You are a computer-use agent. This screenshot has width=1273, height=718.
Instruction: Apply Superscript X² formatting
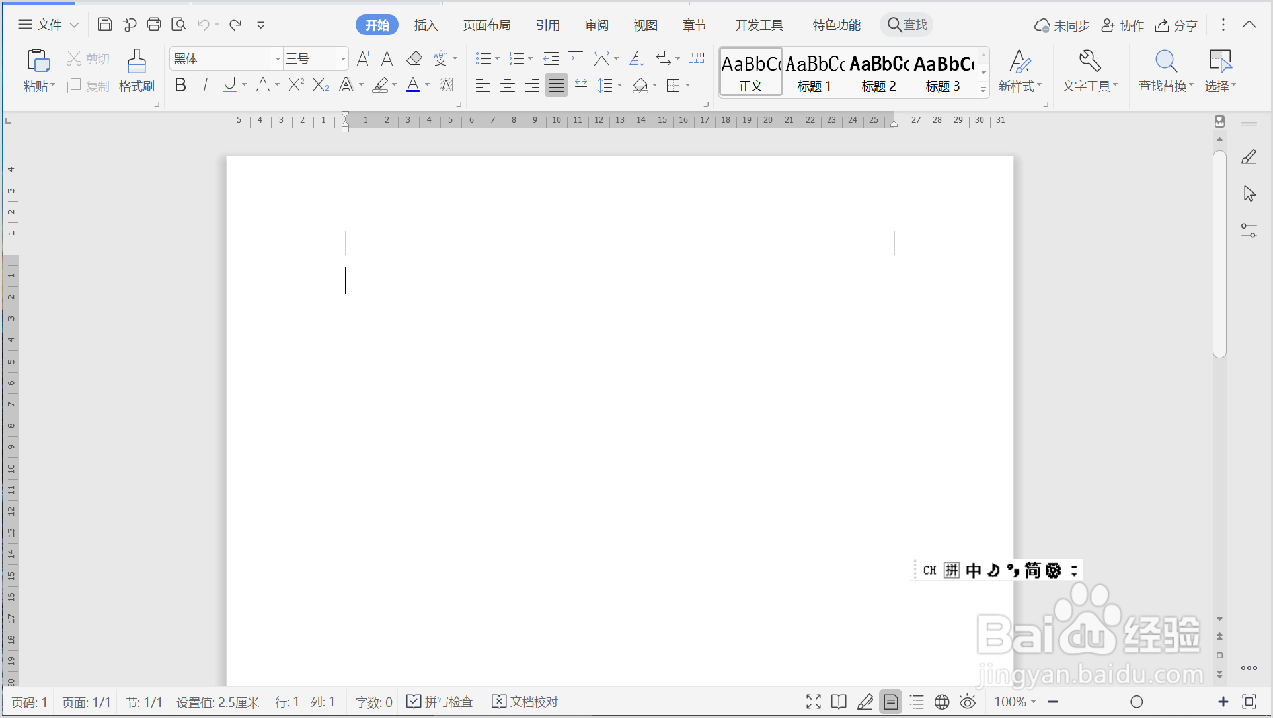click(296, 86)
